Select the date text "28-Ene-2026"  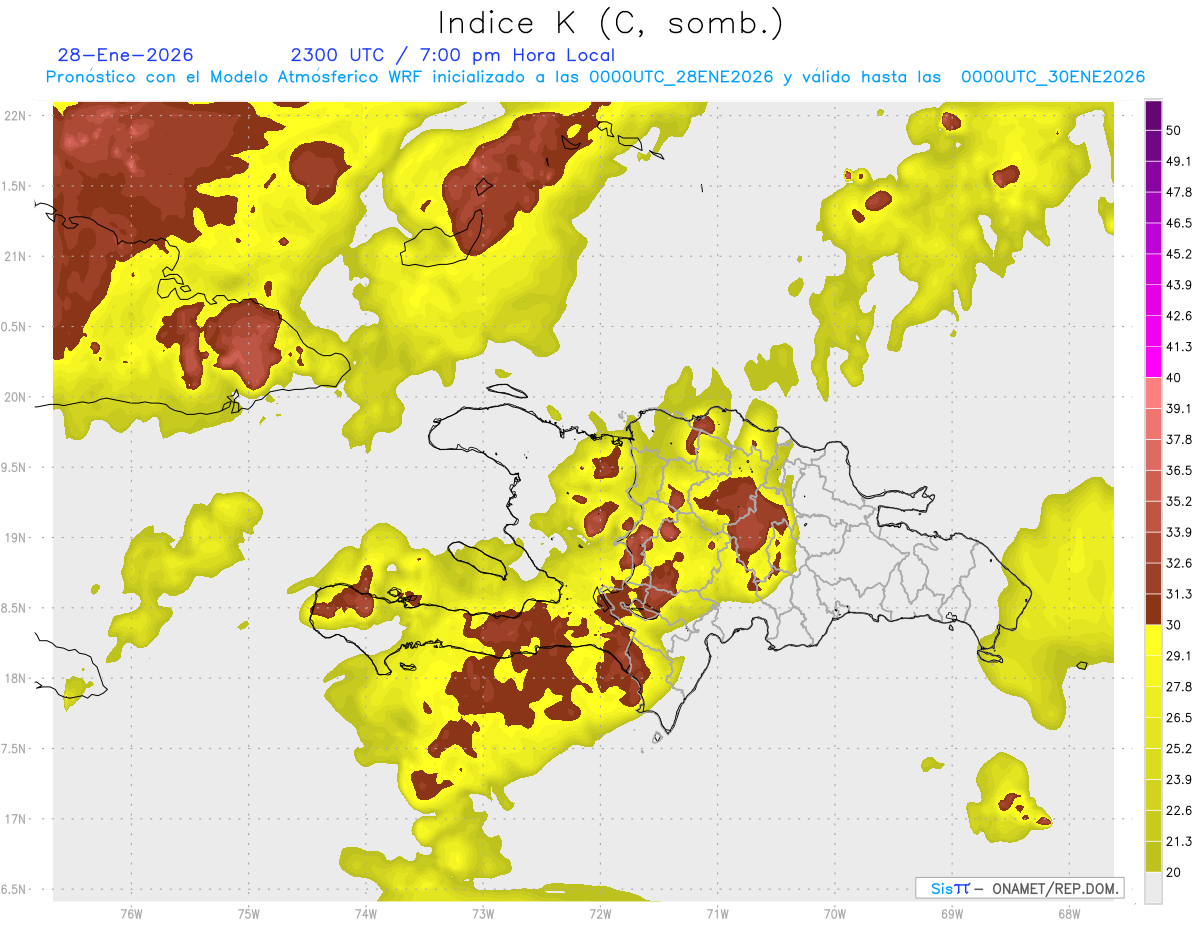click(126, 55)
